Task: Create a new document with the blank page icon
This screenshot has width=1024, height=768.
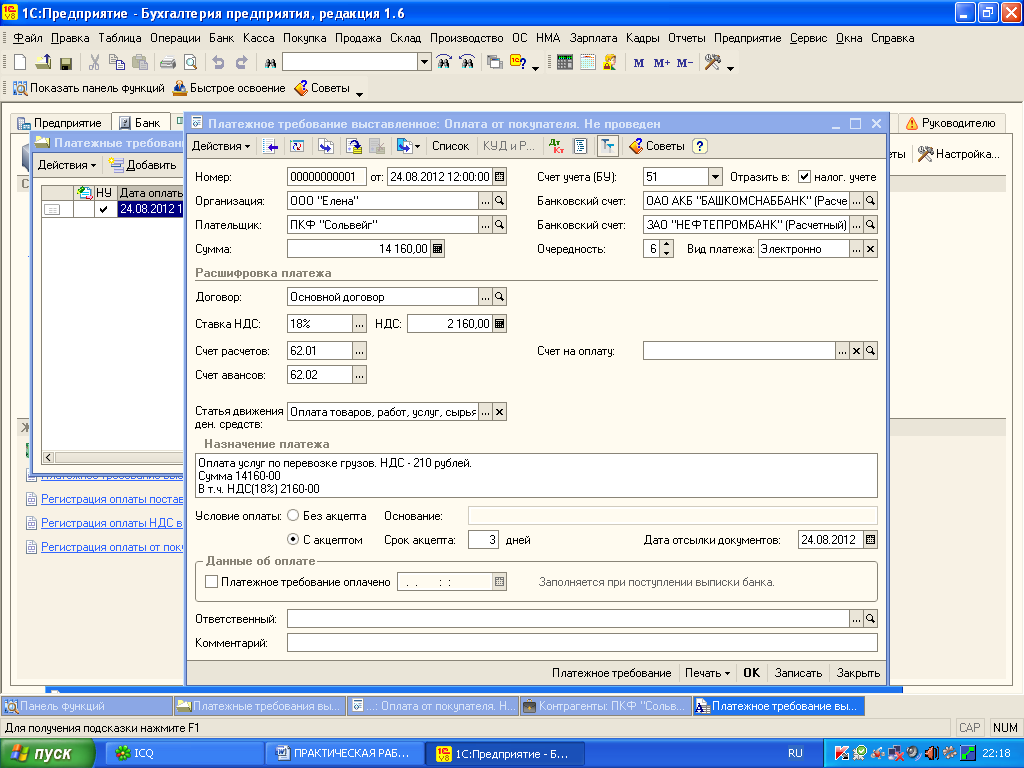Action: (20, 63)
